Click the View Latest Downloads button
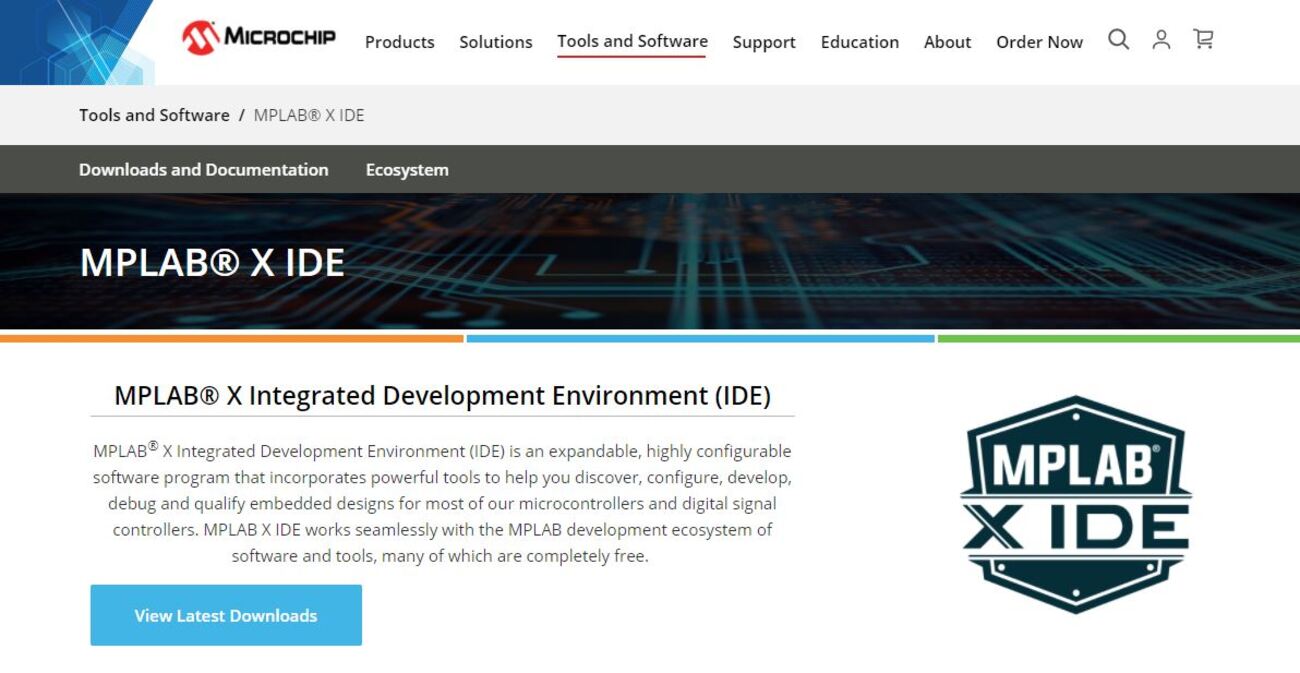Screen dimensions: 1300x673 (x=226, y=615)
